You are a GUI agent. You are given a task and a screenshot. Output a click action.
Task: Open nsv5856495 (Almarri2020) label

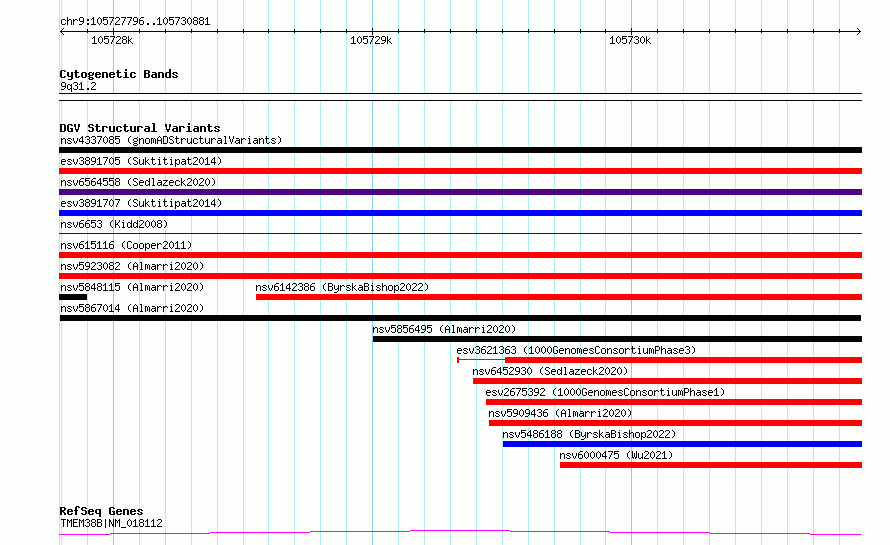(x=444, y=329)
